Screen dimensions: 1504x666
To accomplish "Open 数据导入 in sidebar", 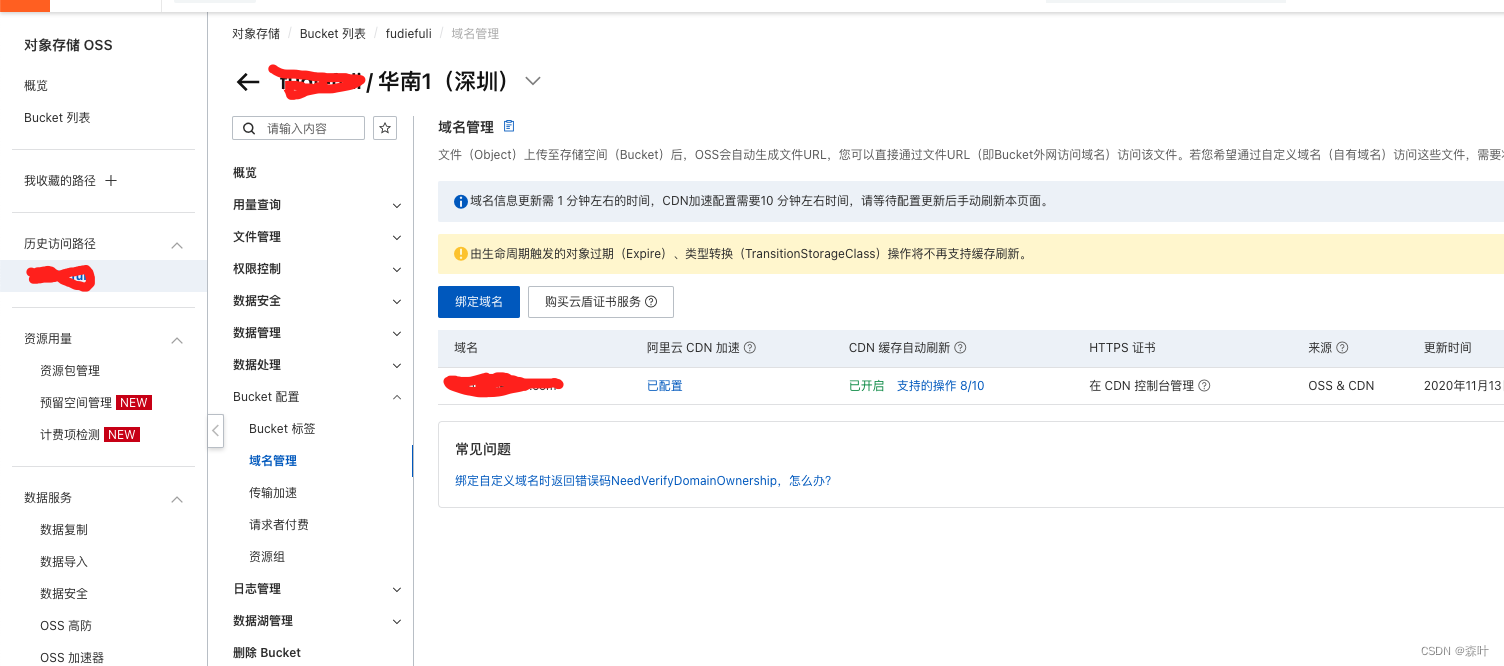I will tap(64, 562).
